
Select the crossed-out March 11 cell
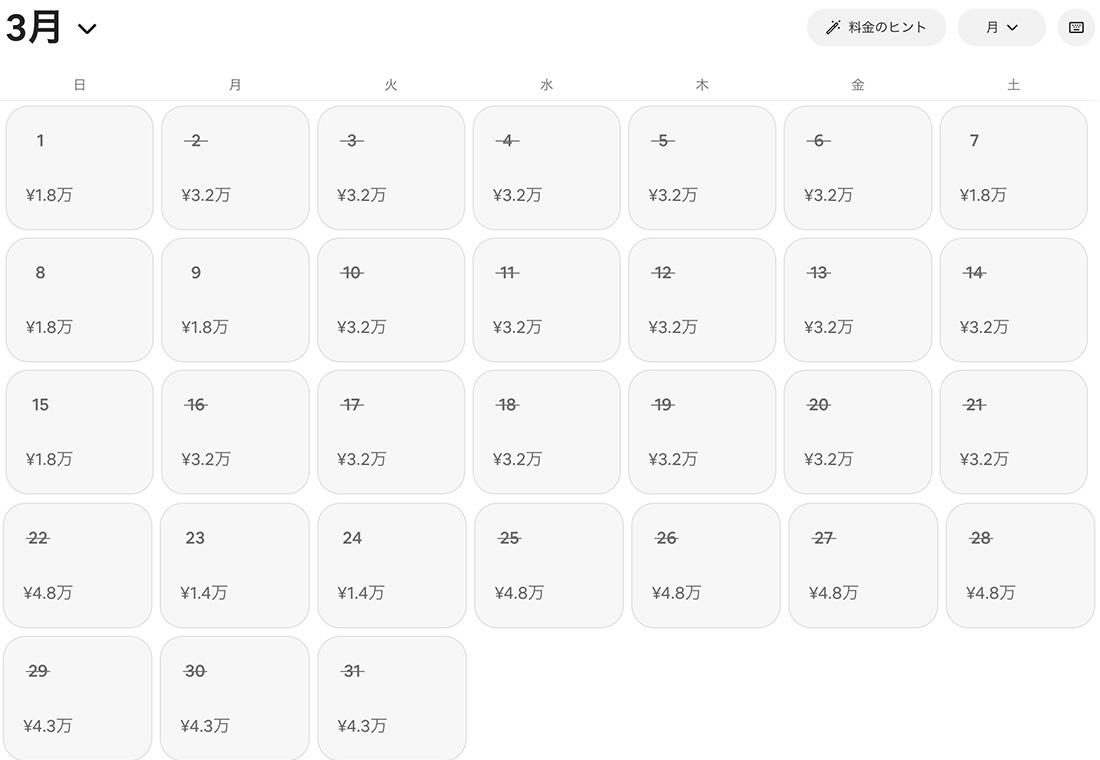tap(546, 300)
